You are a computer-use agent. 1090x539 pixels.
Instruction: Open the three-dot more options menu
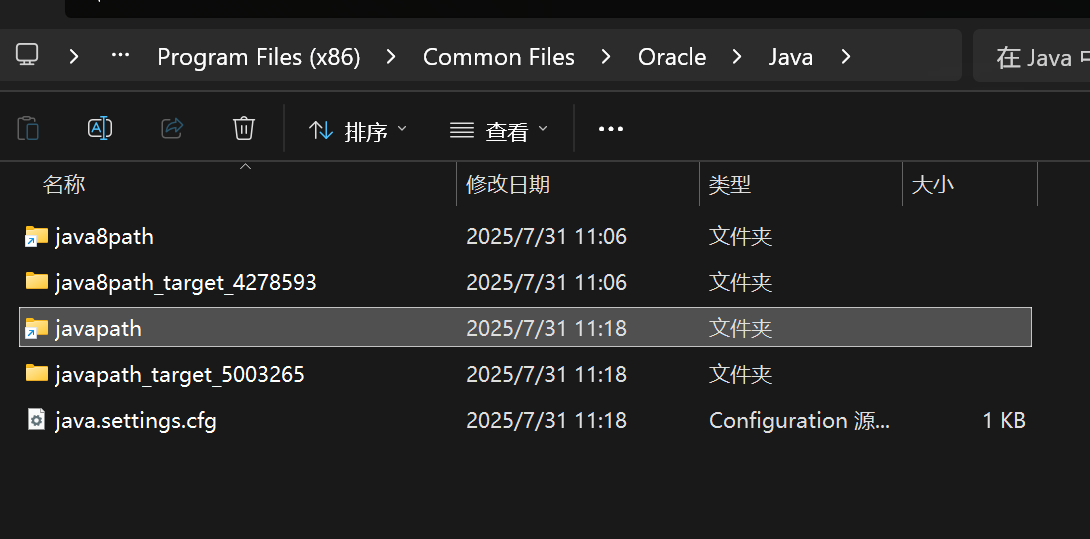tap(610, 129)
